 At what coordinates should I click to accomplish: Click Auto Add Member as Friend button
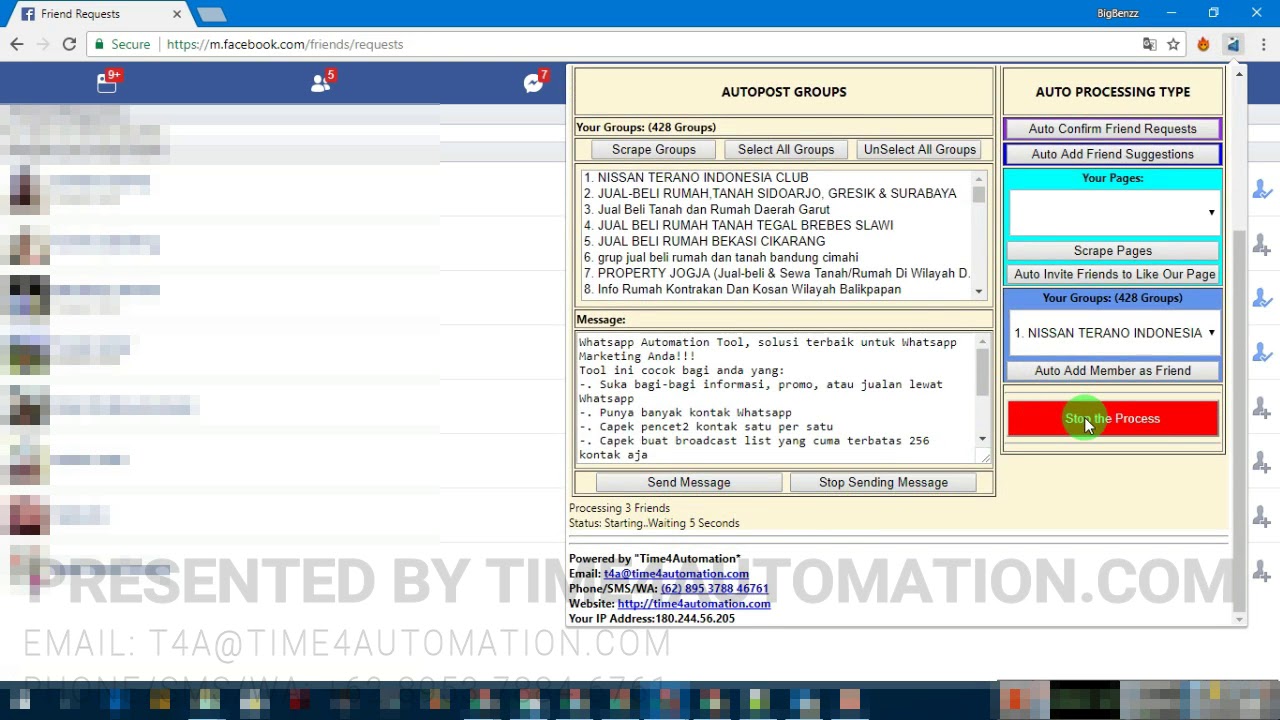(x=1113, y=371)
